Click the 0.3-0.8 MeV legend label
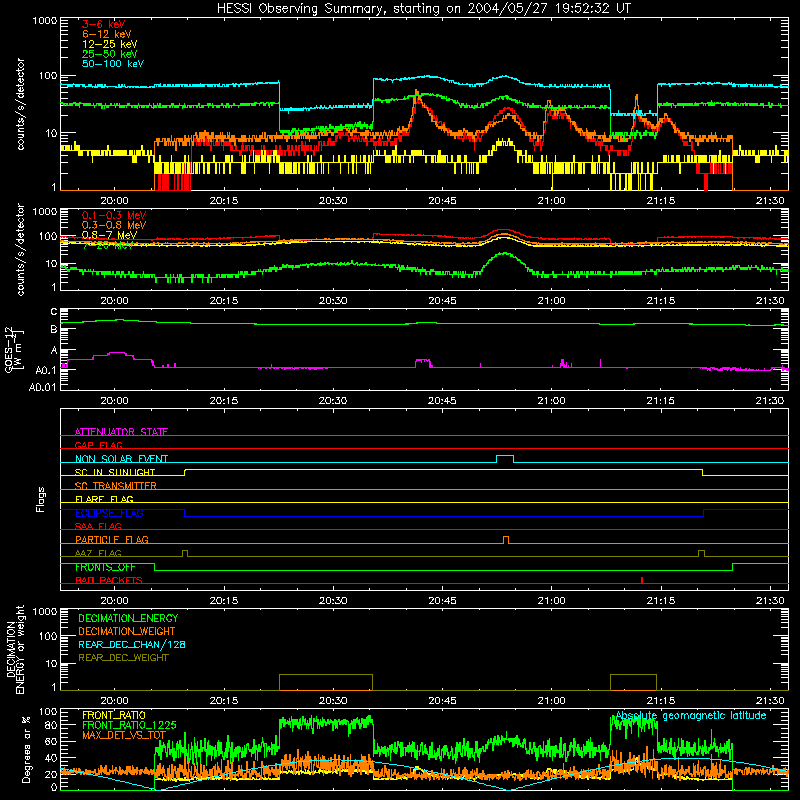This screenshot has height=800, width=800. 114,225
